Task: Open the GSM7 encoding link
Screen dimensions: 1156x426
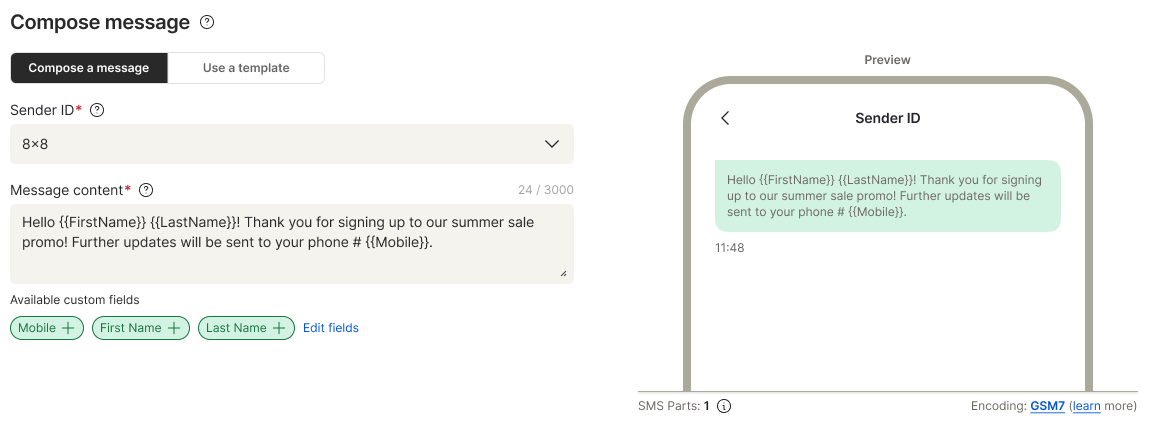Action: (x=1047, y=406)
